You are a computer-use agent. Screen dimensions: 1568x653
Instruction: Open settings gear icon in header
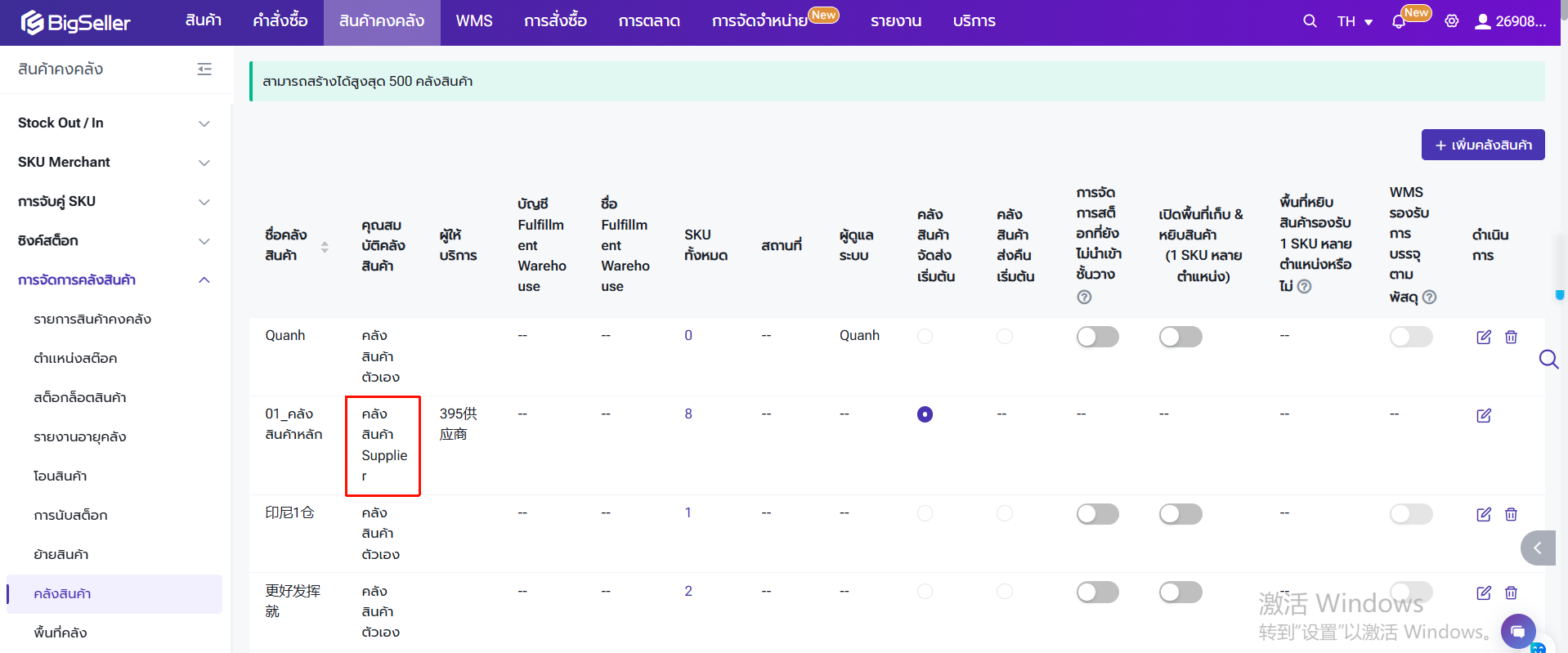(1451, 21)
